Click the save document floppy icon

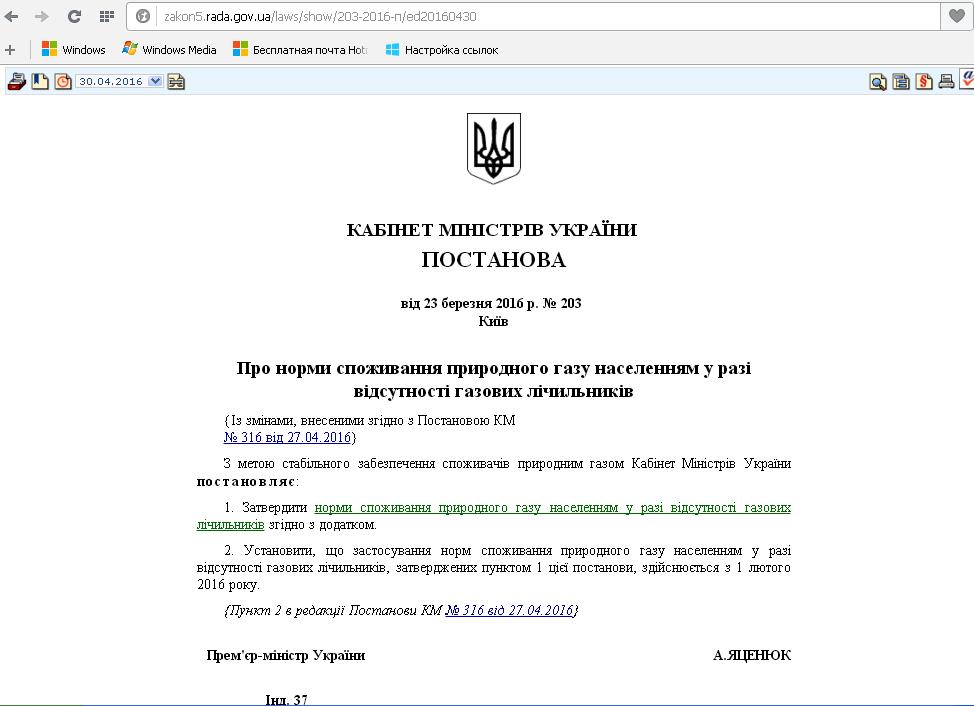coord(901,82)
